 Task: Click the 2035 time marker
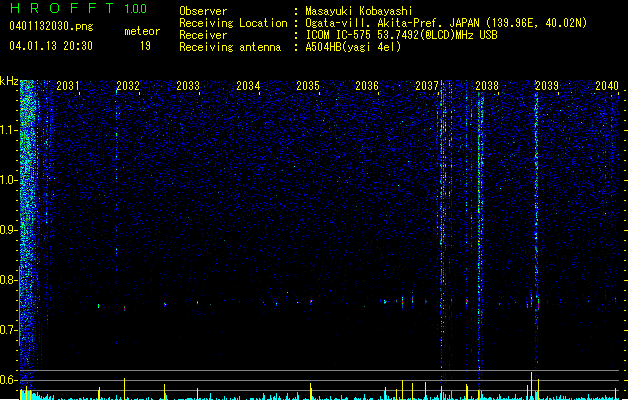pos(308,85)
